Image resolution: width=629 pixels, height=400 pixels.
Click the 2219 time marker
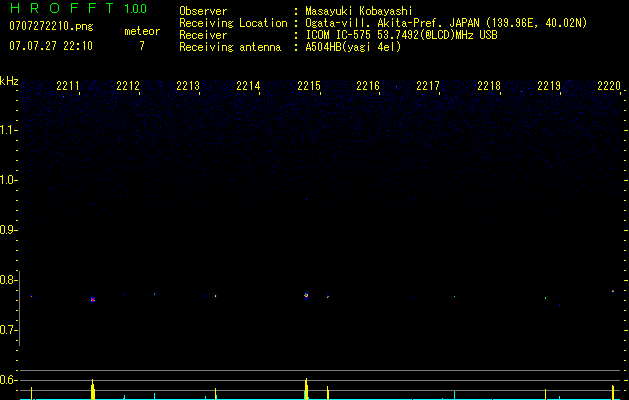[x=549, y=85]
